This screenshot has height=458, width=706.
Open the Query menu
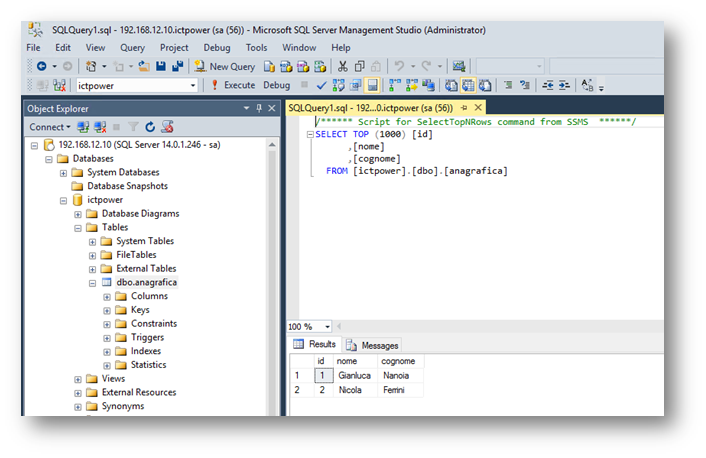click(132, 47)
